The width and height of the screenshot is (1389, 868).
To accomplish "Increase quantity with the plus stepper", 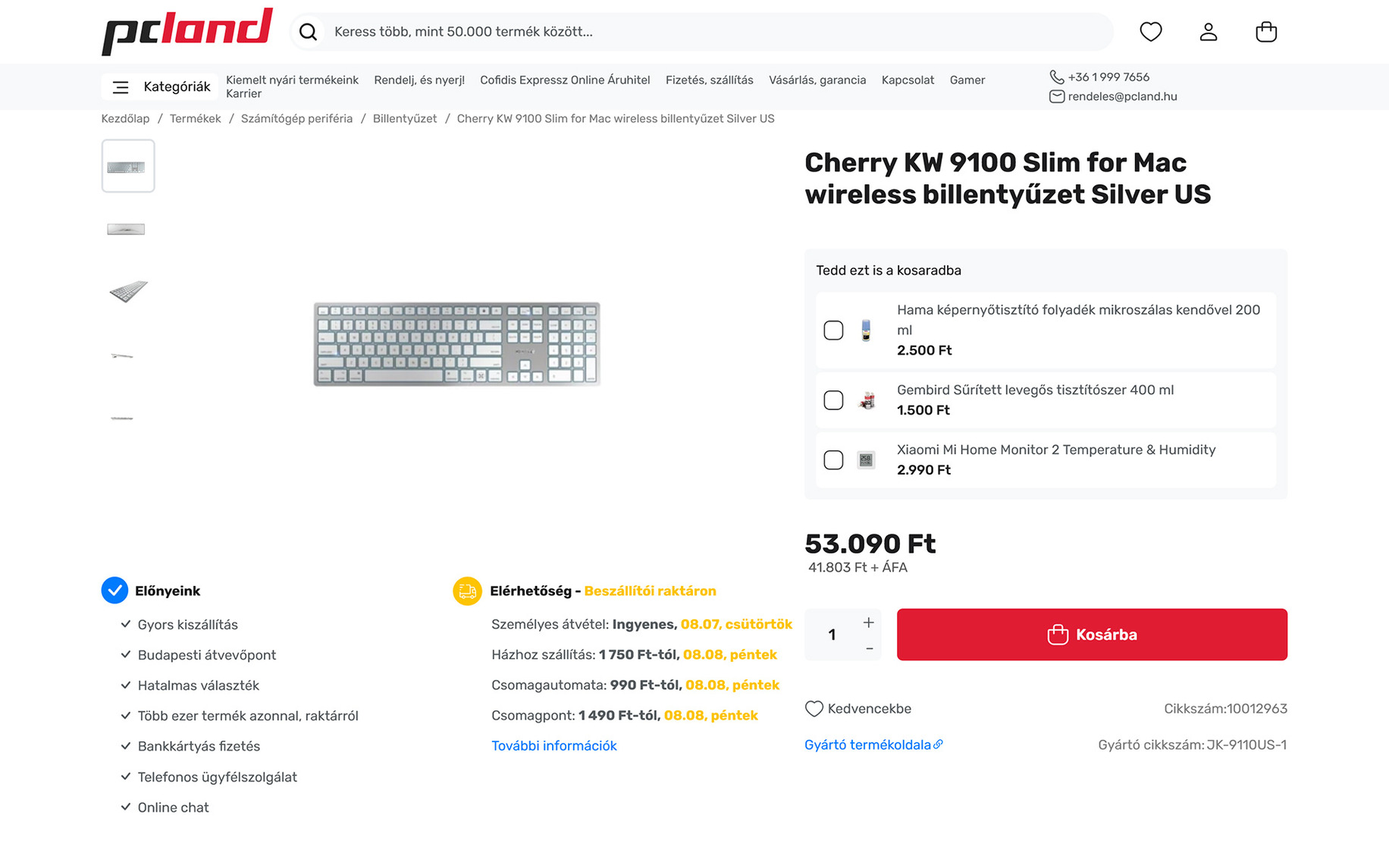I will (869, 622).
